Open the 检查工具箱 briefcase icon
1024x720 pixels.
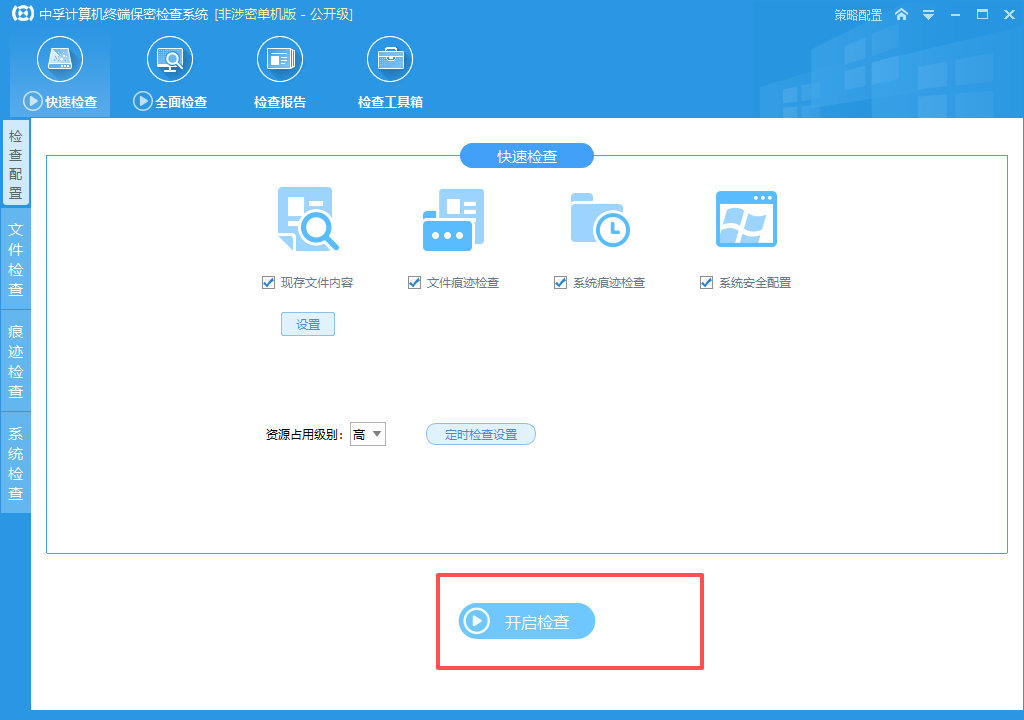coord(390,59)
